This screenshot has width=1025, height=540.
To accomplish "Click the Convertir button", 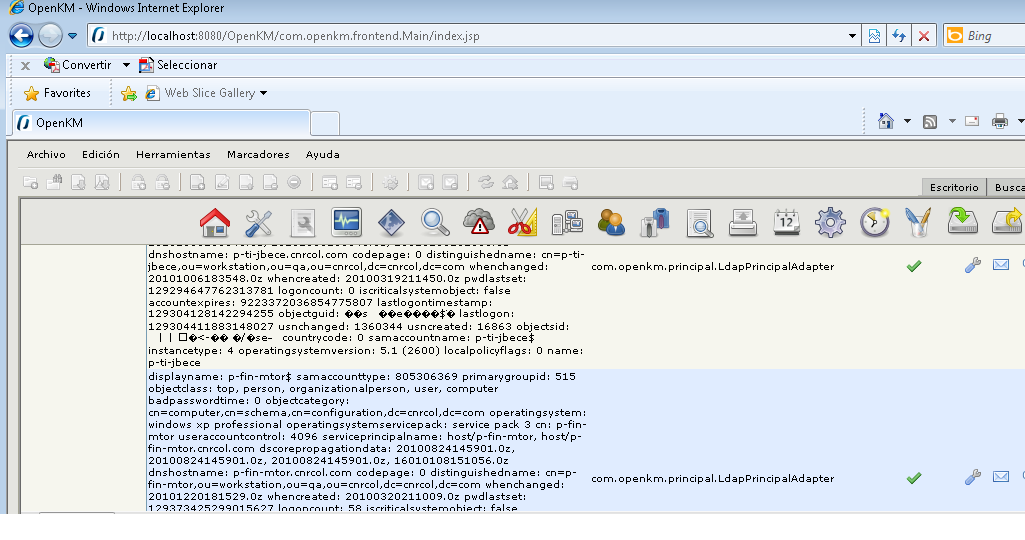I will click(x=78, y=65).
